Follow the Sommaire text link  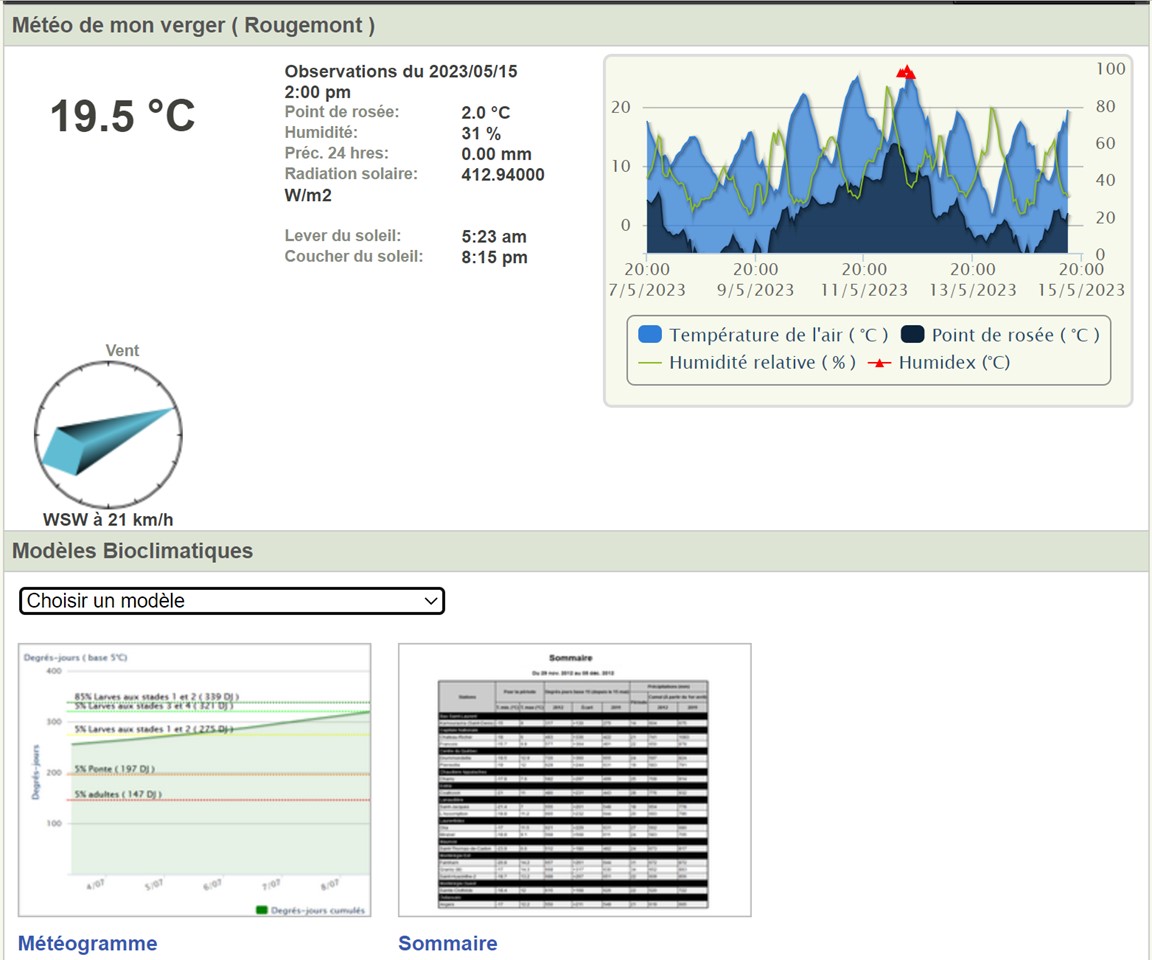(447, 943)
